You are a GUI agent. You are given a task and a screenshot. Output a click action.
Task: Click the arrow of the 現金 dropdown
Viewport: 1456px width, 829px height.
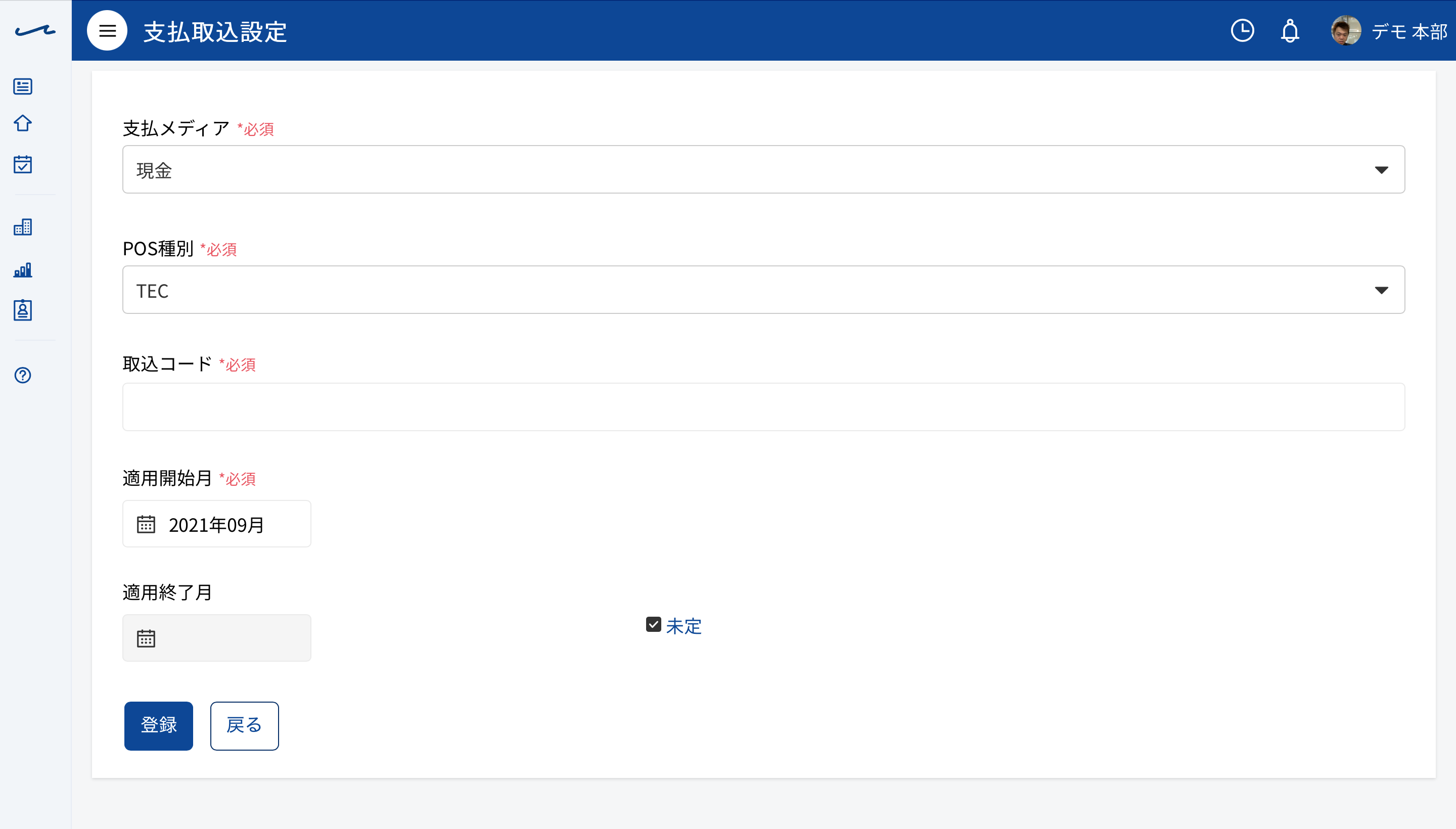pyautogui.click(x=1381, y=170)
